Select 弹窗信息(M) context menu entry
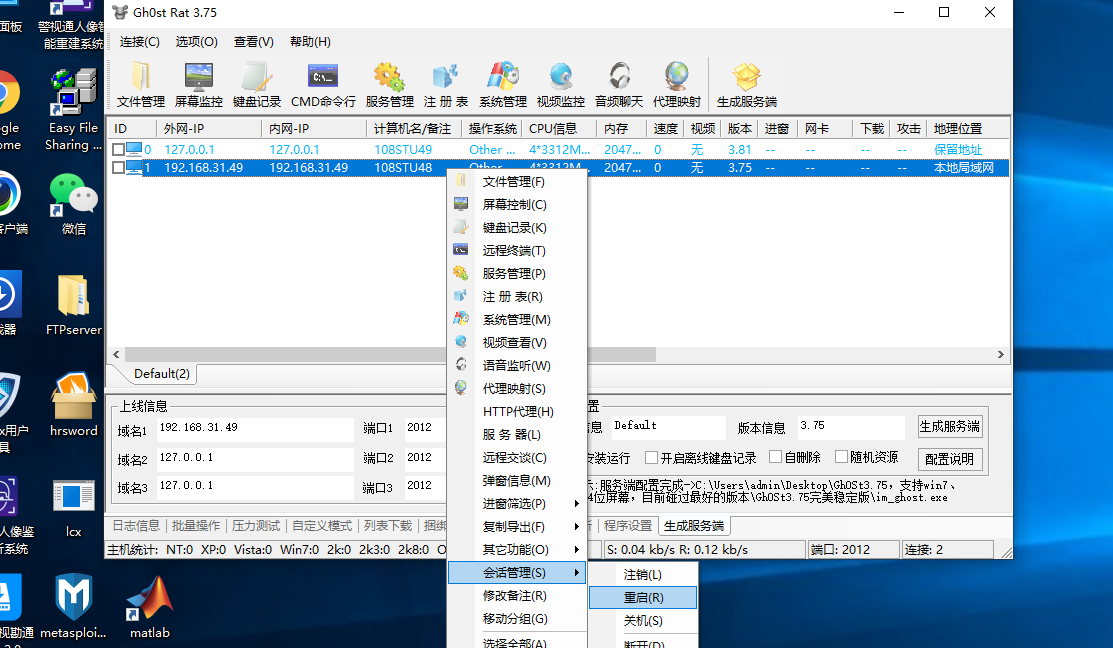 click(x=517, y=480)
